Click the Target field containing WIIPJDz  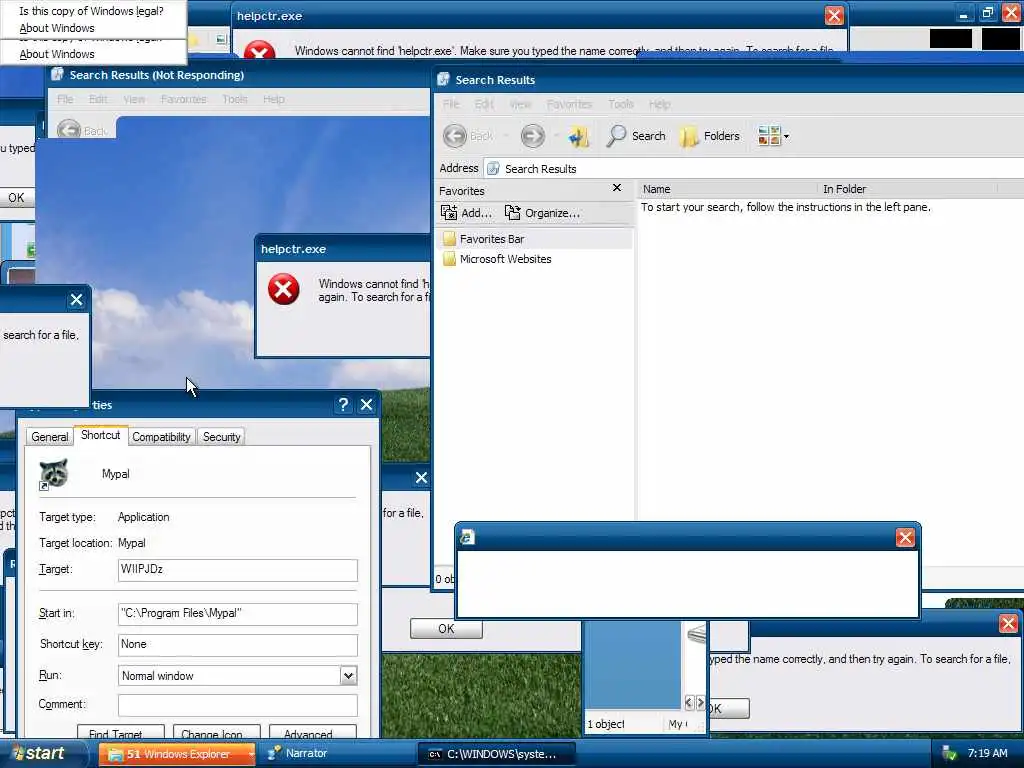(x=238, y=569)
